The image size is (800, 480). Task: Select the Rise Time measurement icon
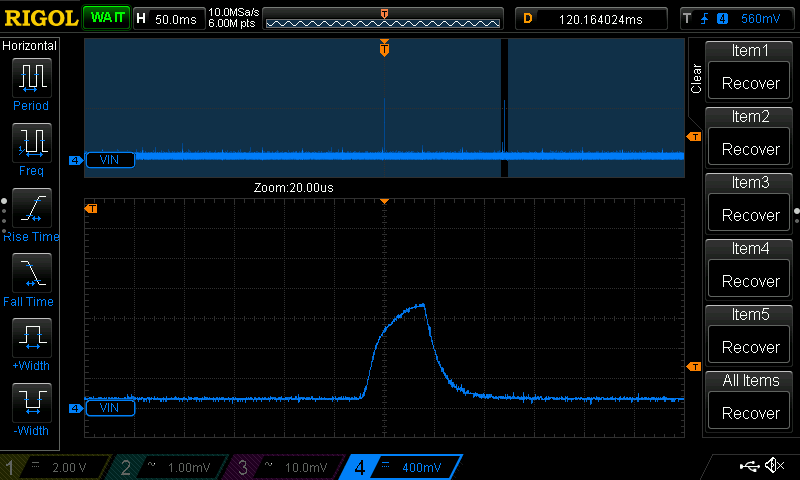(x=32, y=208)
